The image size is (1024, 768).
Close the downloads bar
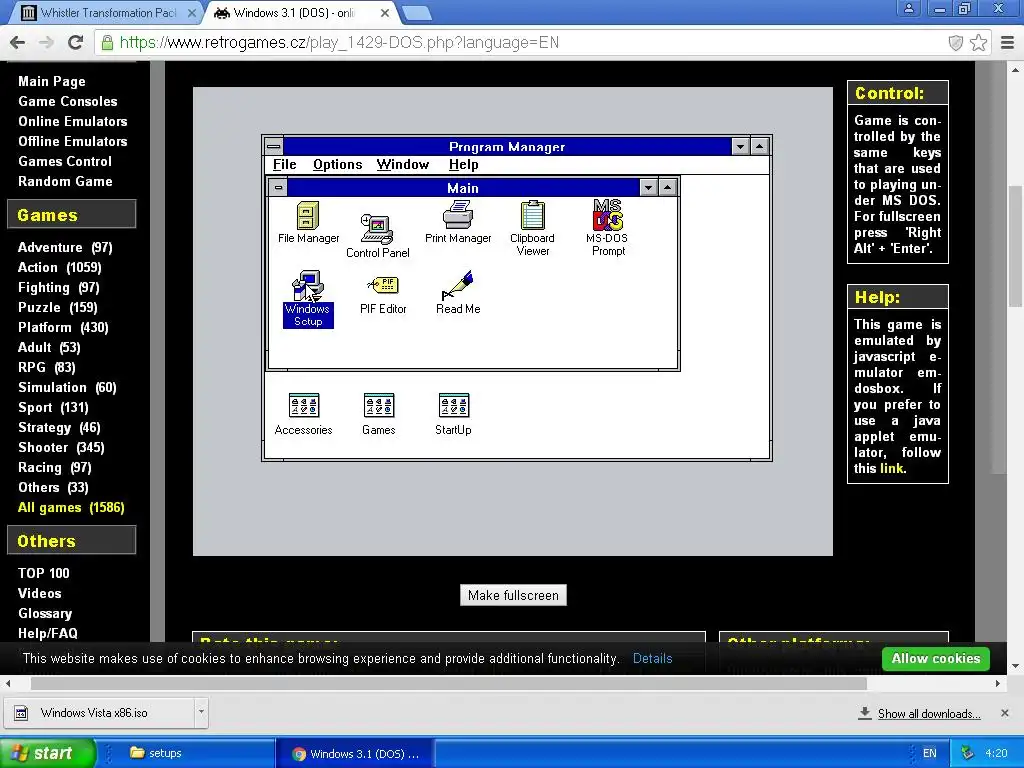pos(1004,713)
